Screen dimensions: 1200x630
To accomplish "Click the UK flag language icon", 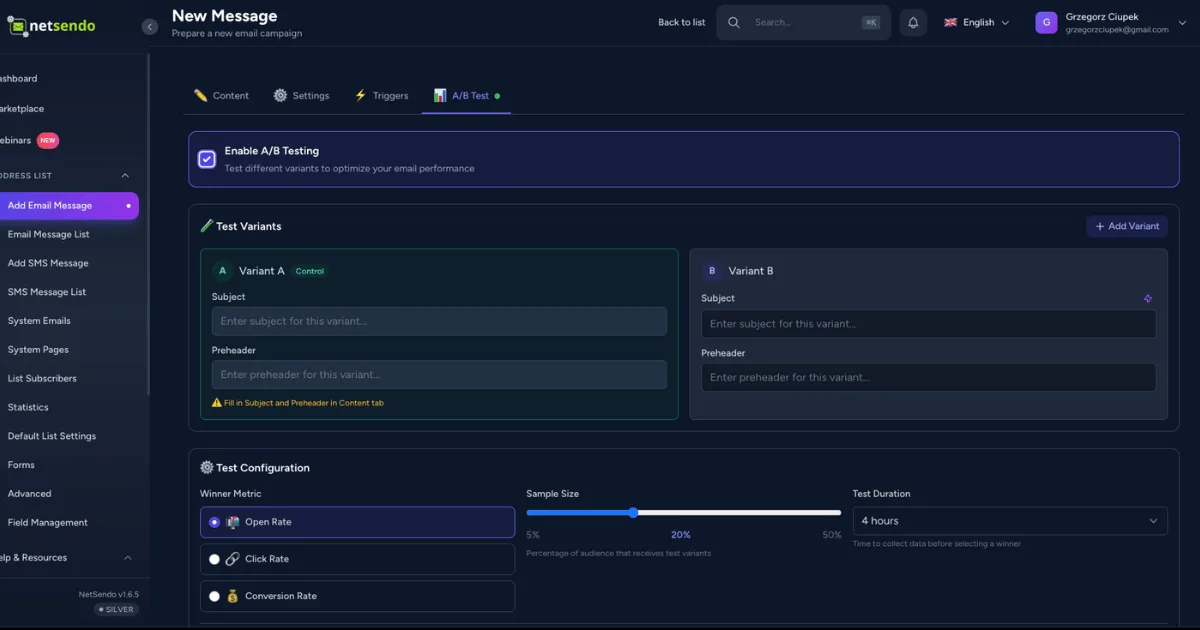I will point(950,23).
